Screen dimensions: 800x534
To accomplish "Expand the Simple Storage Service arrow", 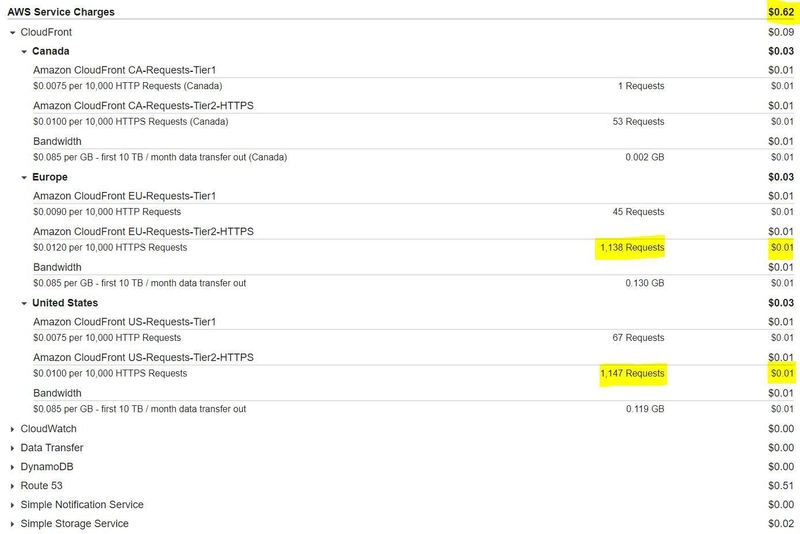I will click(12, 524).
